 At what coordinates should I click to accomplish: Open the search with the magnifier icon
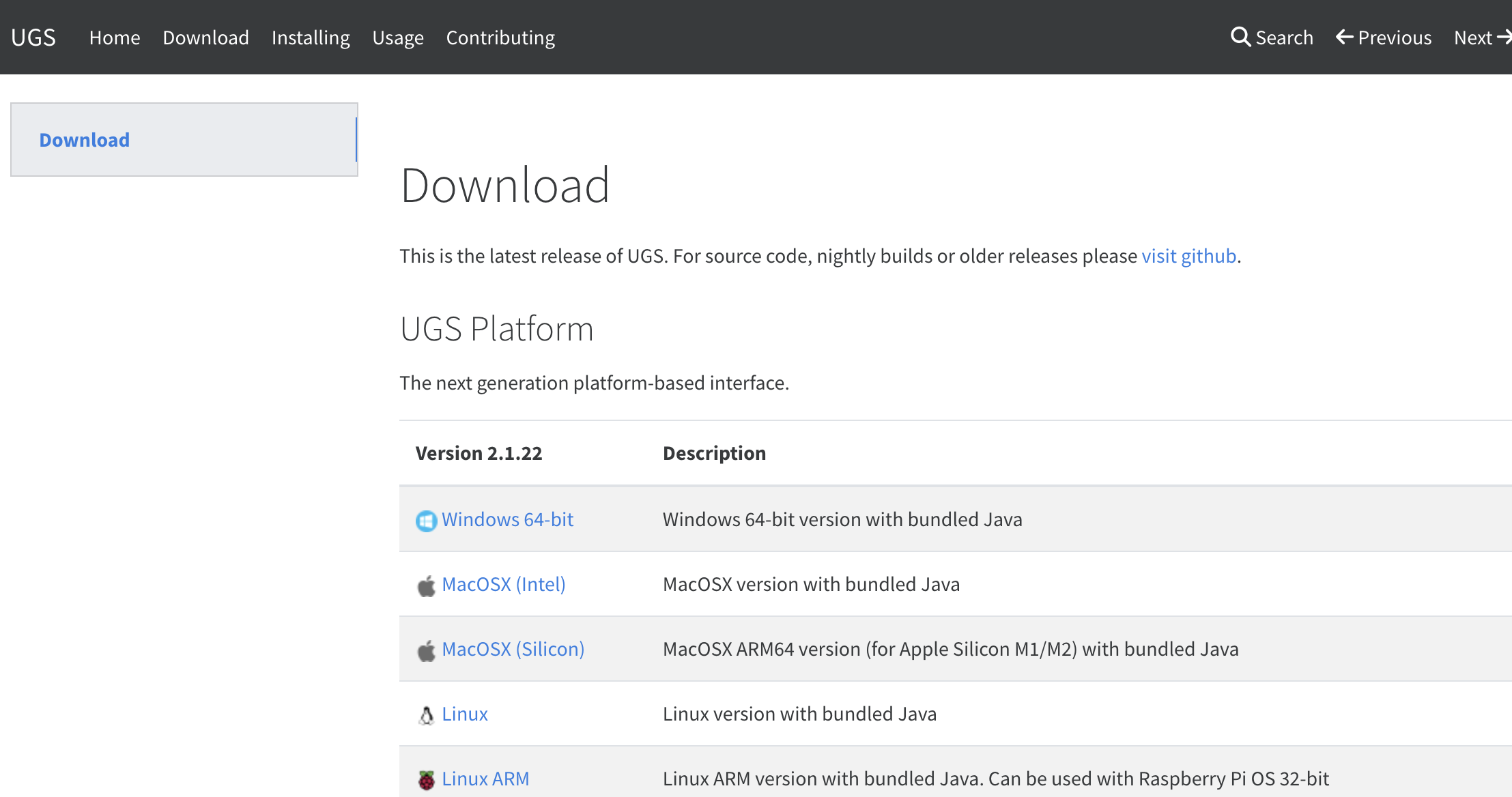point(1241,37)
